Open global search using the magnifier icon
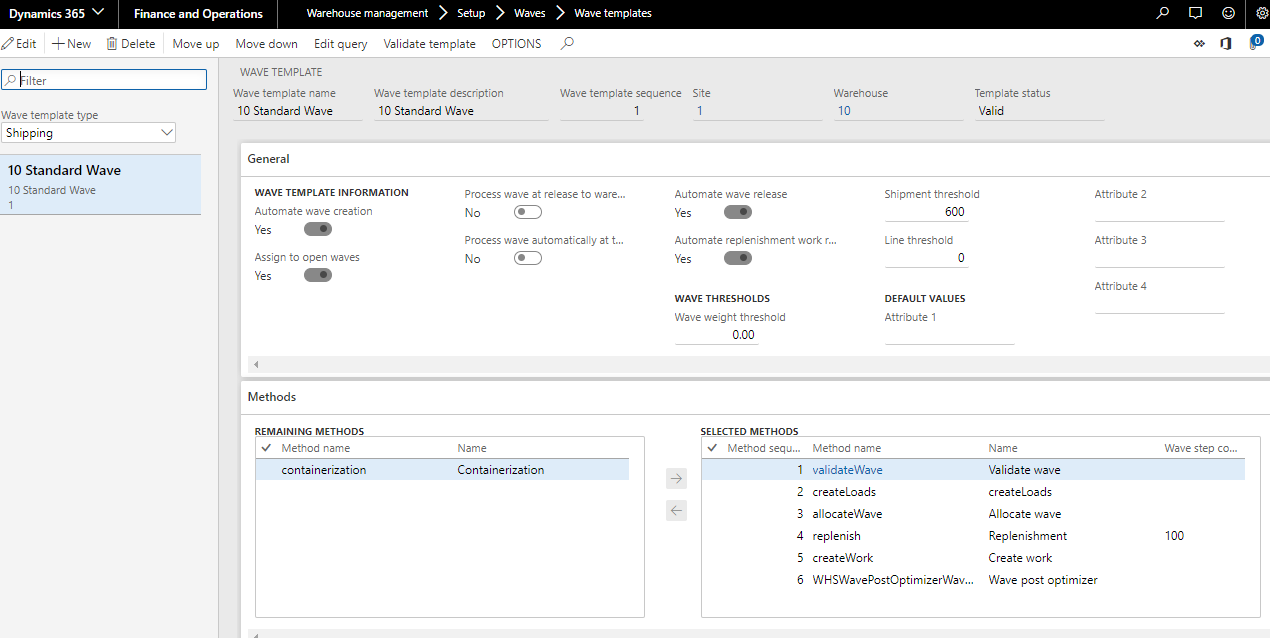This screenshot has height=638, width=1270. 1160,13
